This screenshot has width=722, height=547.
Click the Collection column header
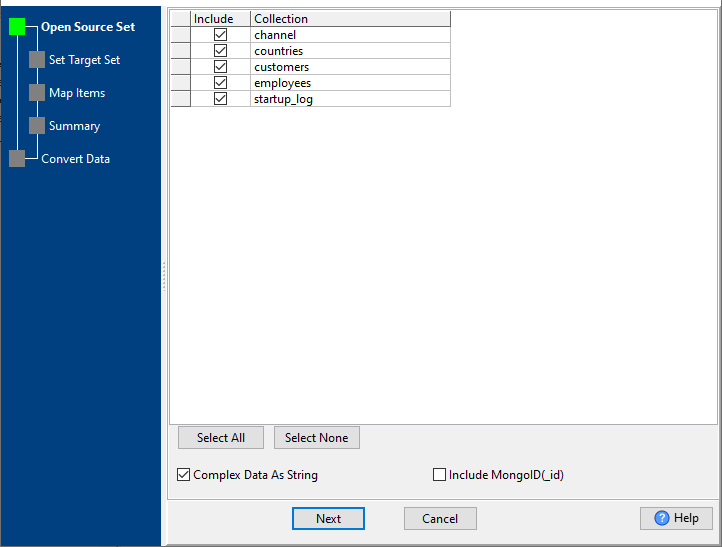tap(350, 19)
